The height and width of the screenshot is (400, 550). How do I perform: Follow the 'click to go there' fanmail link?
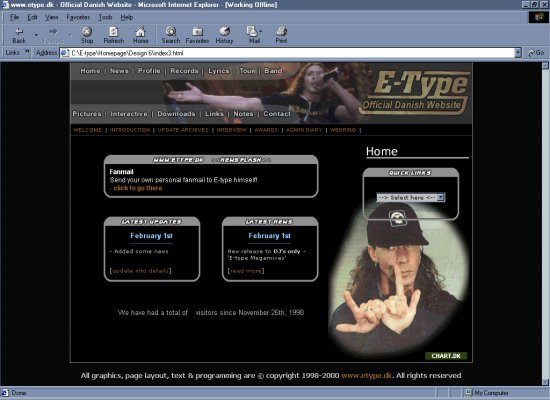click(x=138, y=188)
